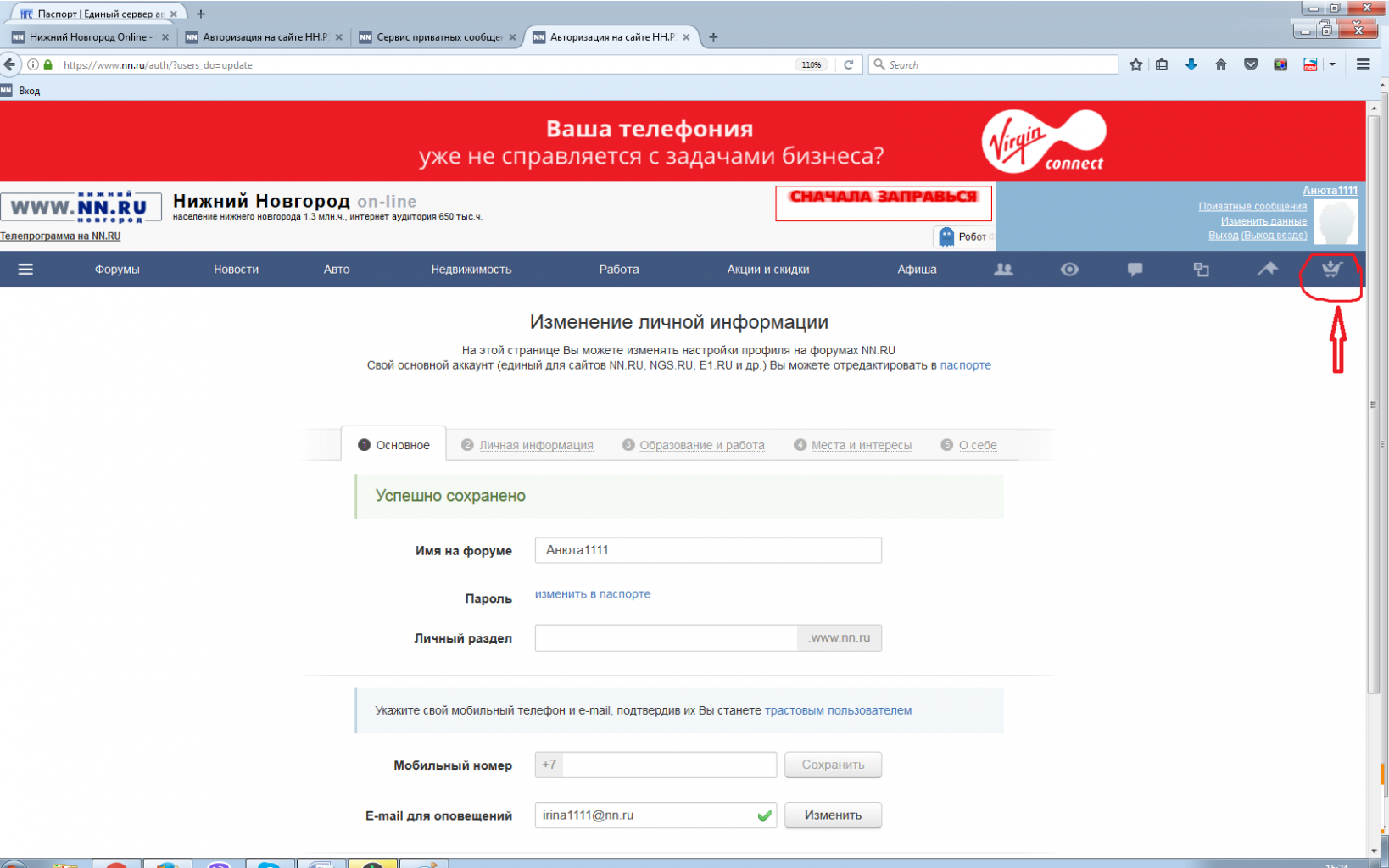The height and width of the screenshot is (868, 1389).
Task: Open the people/users icon in navbar
Action: [1003, 270]
